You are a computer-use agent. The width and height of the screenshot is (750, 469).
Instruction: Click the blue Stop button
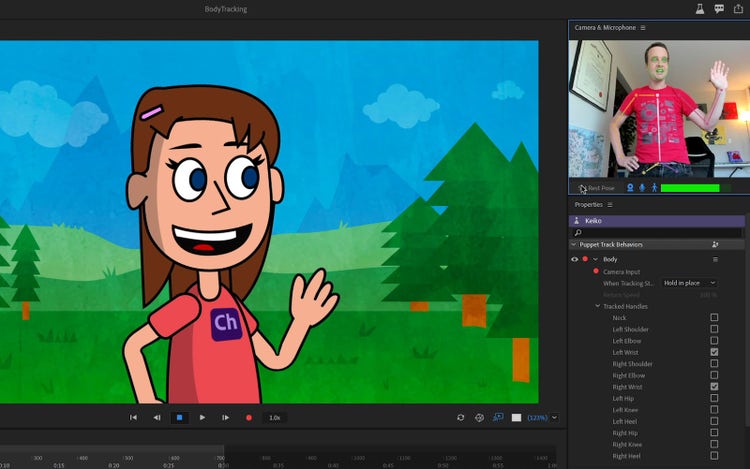click(179, 417)
